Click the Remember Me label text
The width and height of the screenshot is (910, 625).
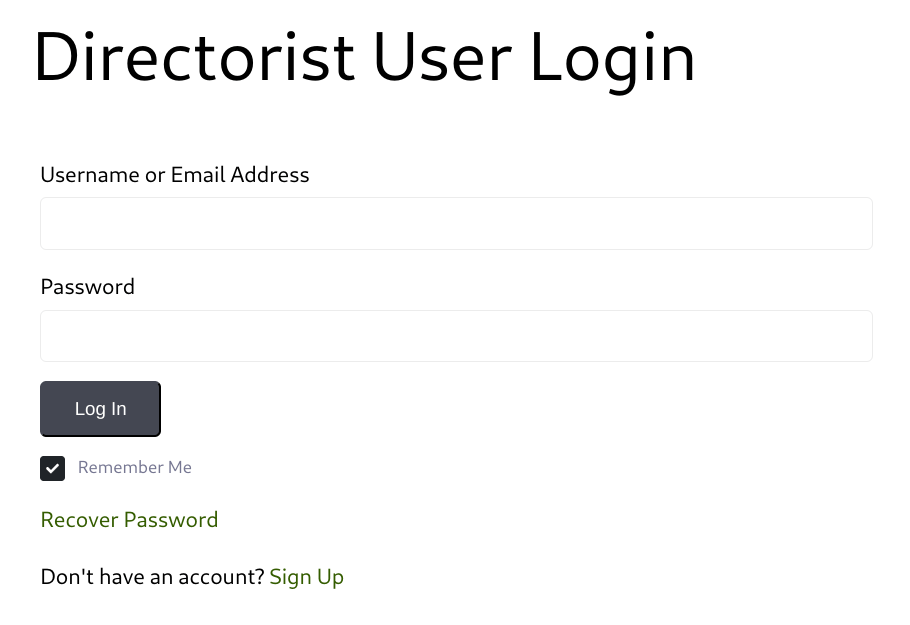click(134, 467)
